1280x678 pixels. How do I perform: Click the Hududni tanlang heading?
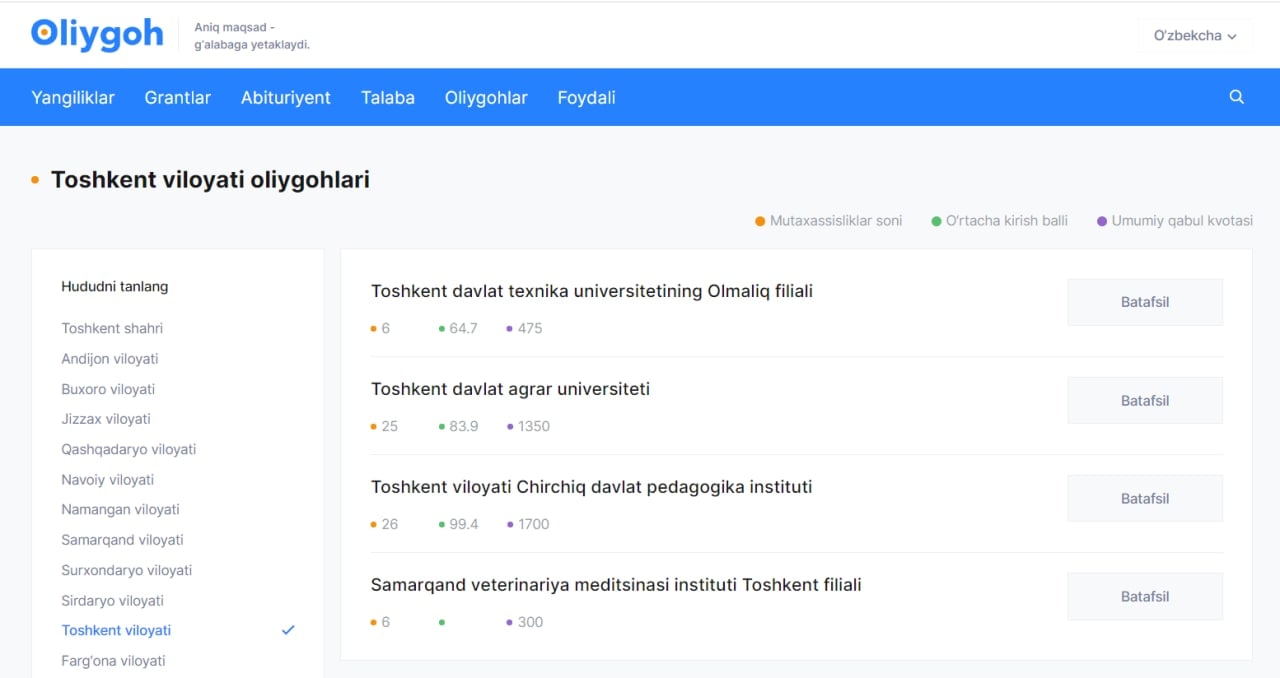tap(115, 286)
